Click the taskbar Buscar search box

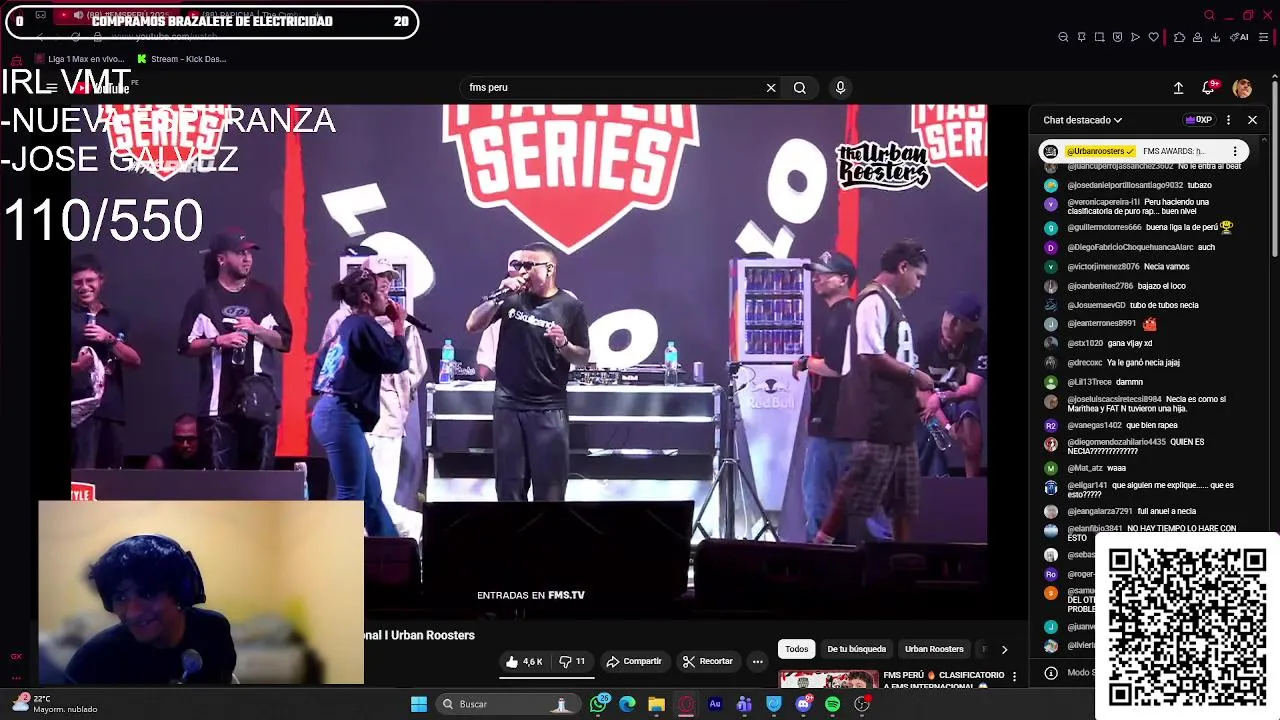pos(506,704)
